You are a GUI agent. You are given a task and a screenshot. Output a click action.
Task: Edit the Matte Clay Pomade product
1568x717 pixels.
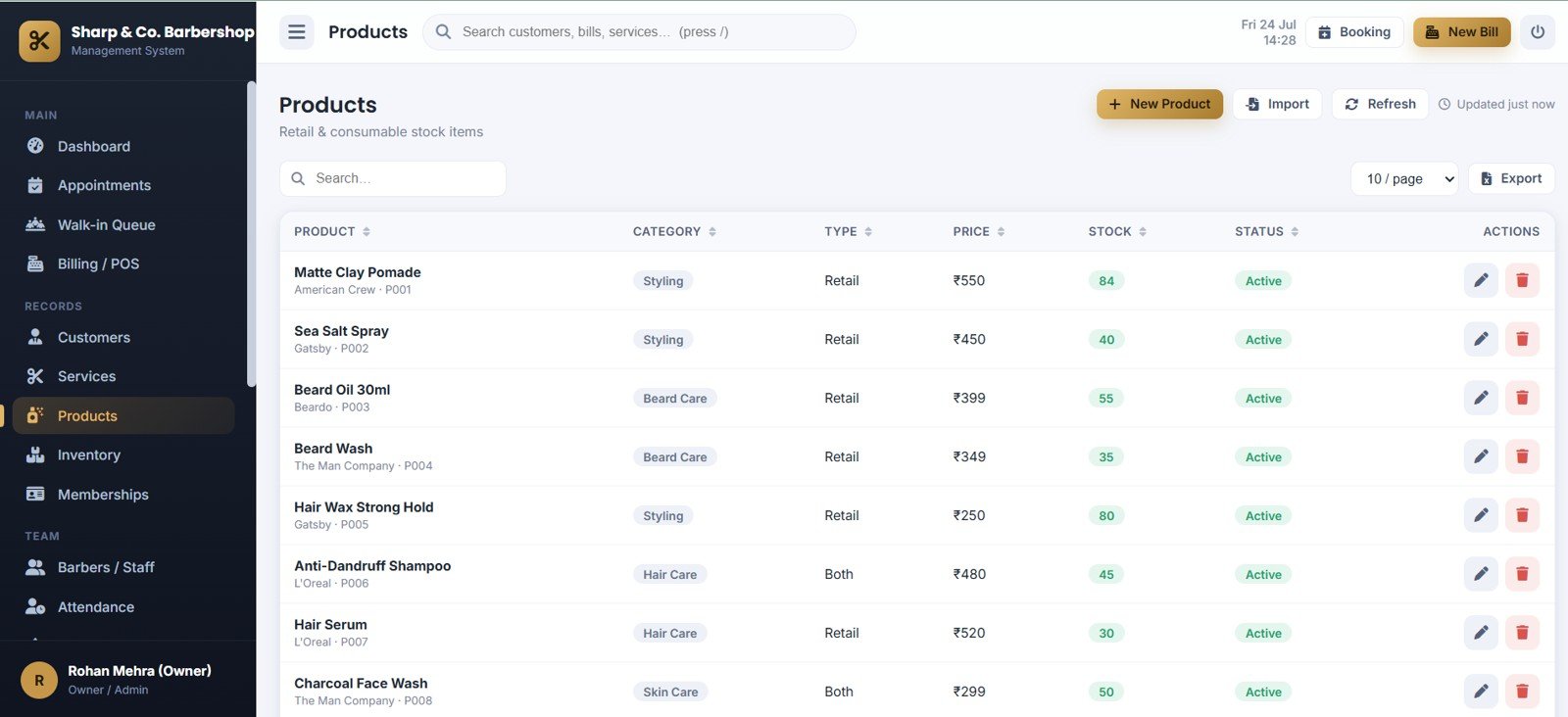(1481, 280)
